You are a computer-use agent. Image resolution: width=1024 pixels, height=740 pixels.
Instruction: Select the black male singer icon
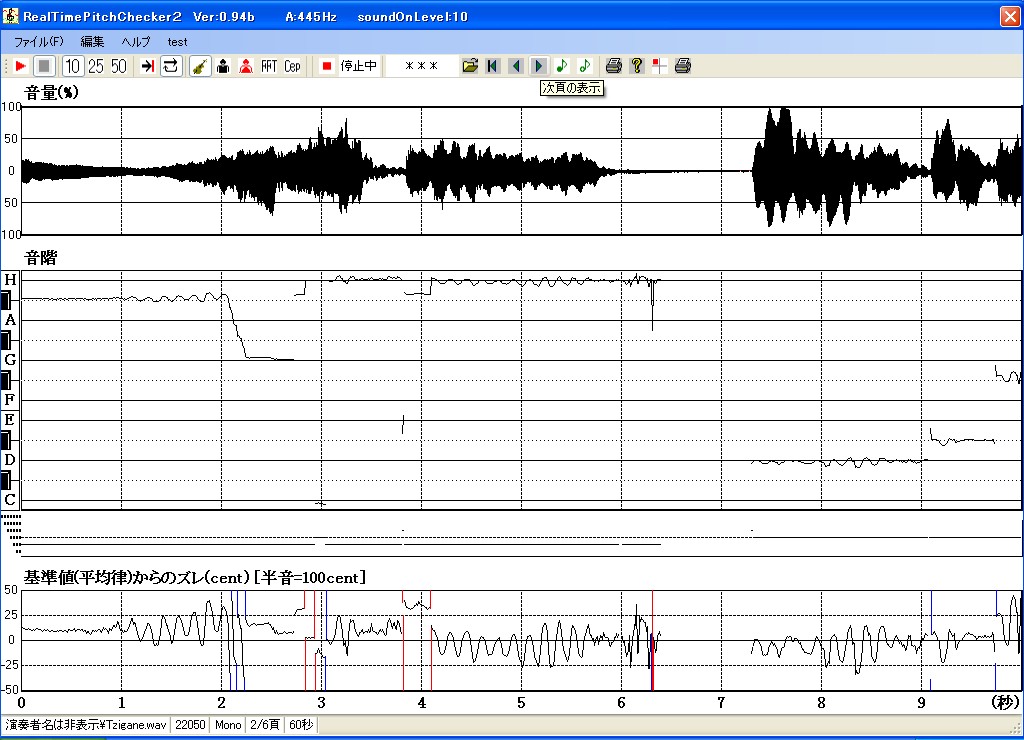click(223, 66)
